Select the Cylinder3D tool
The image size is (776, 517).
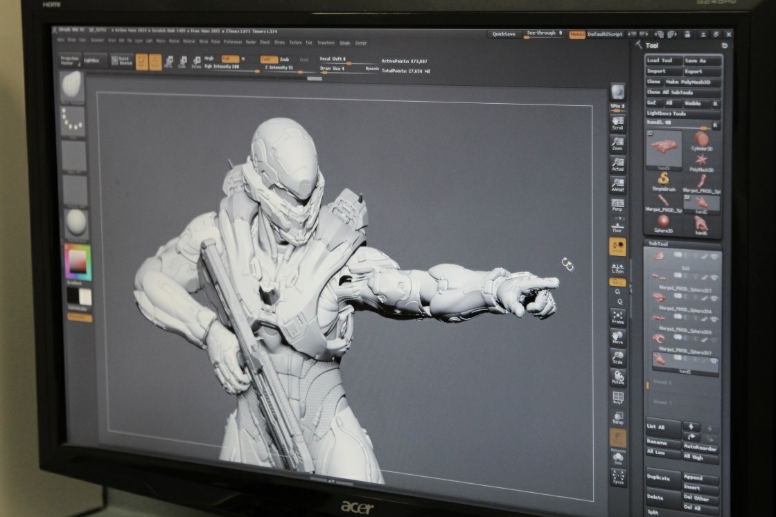tap(701, 141)
